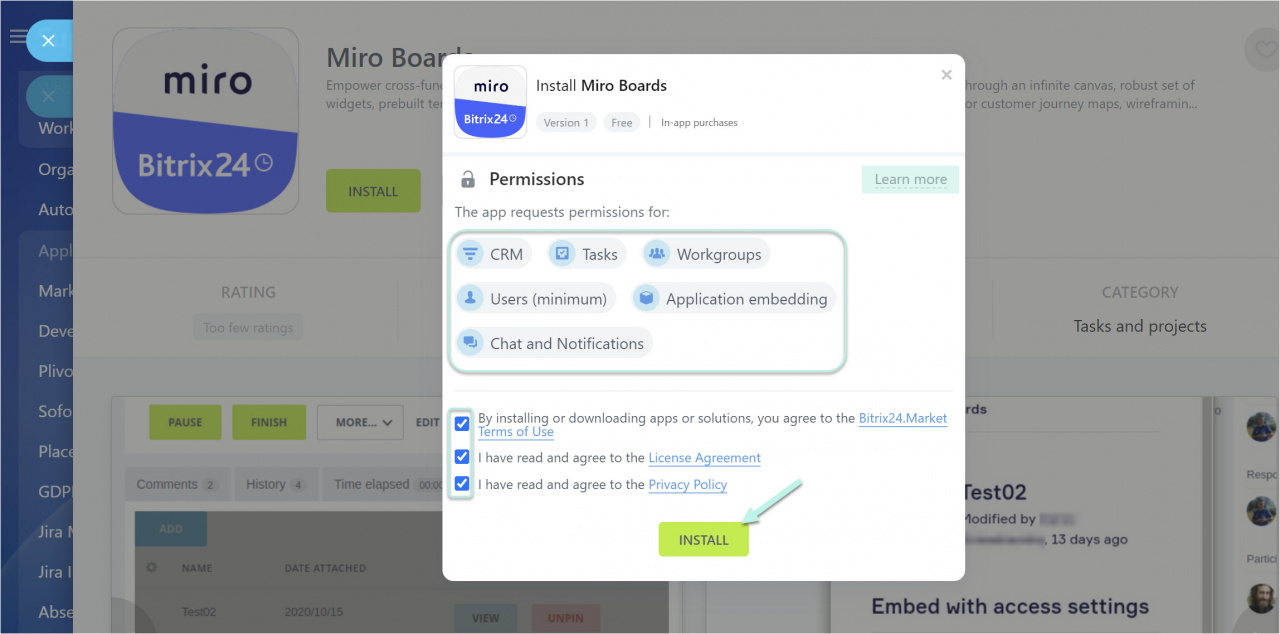Click the Free tag in dialog header
The image size is (1280, 634).
(x=622, y=122)
